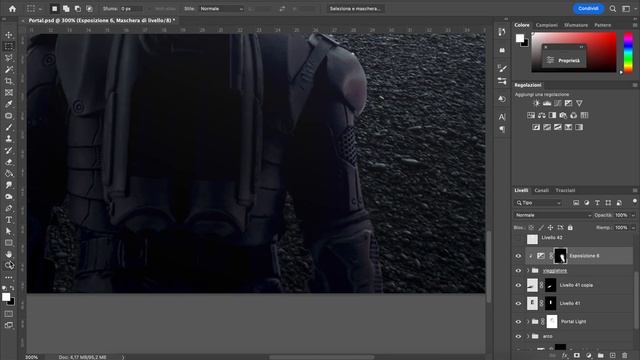Screen dimensions: 640x360
Task: Open layer style fx menu
Action: click(x=565, y=356)
